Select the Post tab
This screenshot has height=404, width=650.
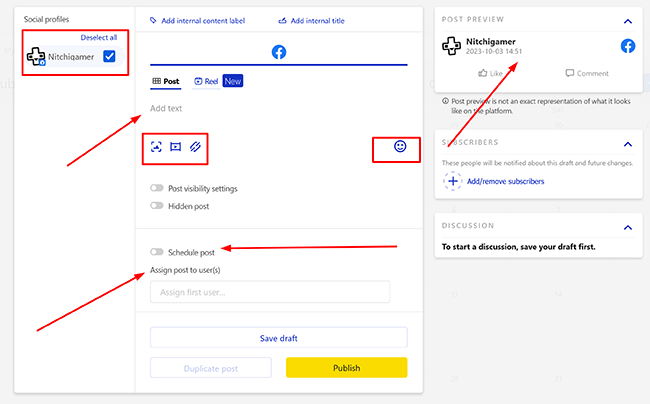165,81
